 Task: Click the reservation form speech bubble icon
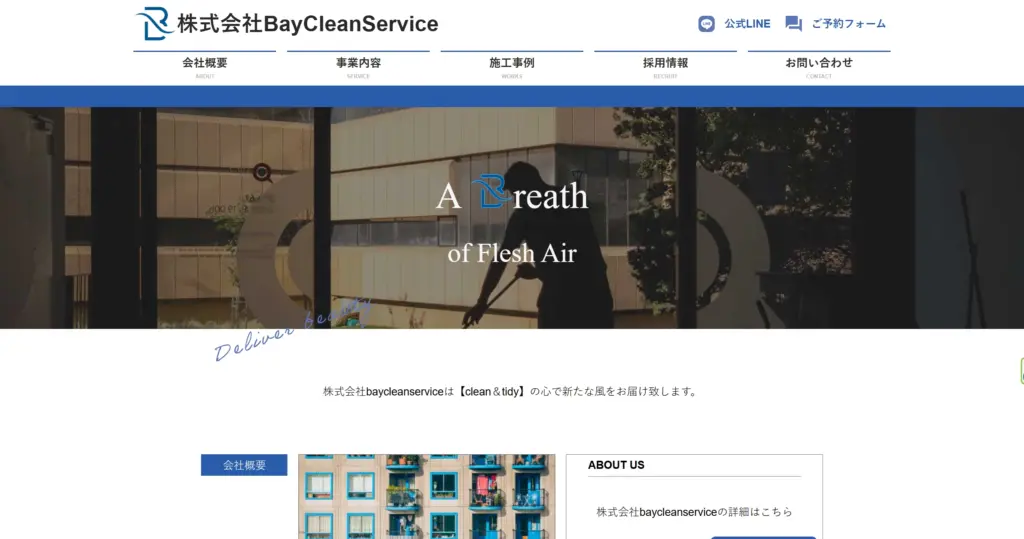794,24
